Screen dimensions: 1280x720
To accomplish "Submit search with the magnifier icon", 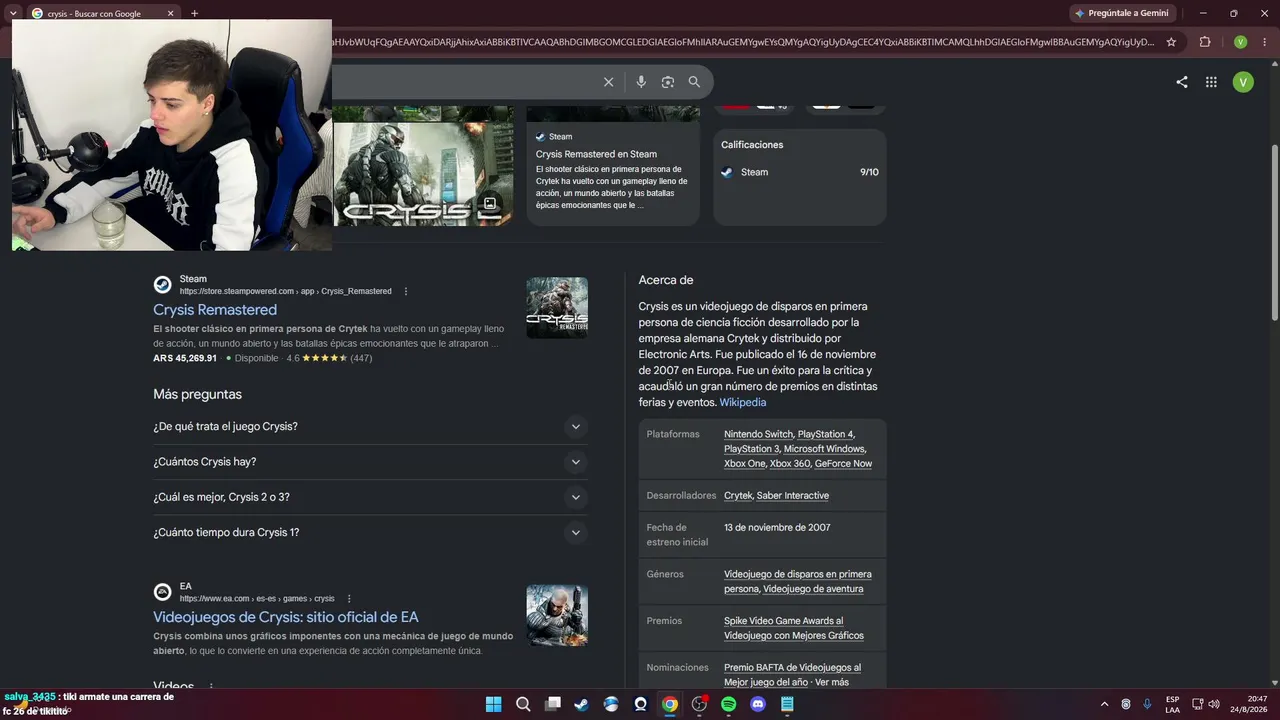I will 694,82.
